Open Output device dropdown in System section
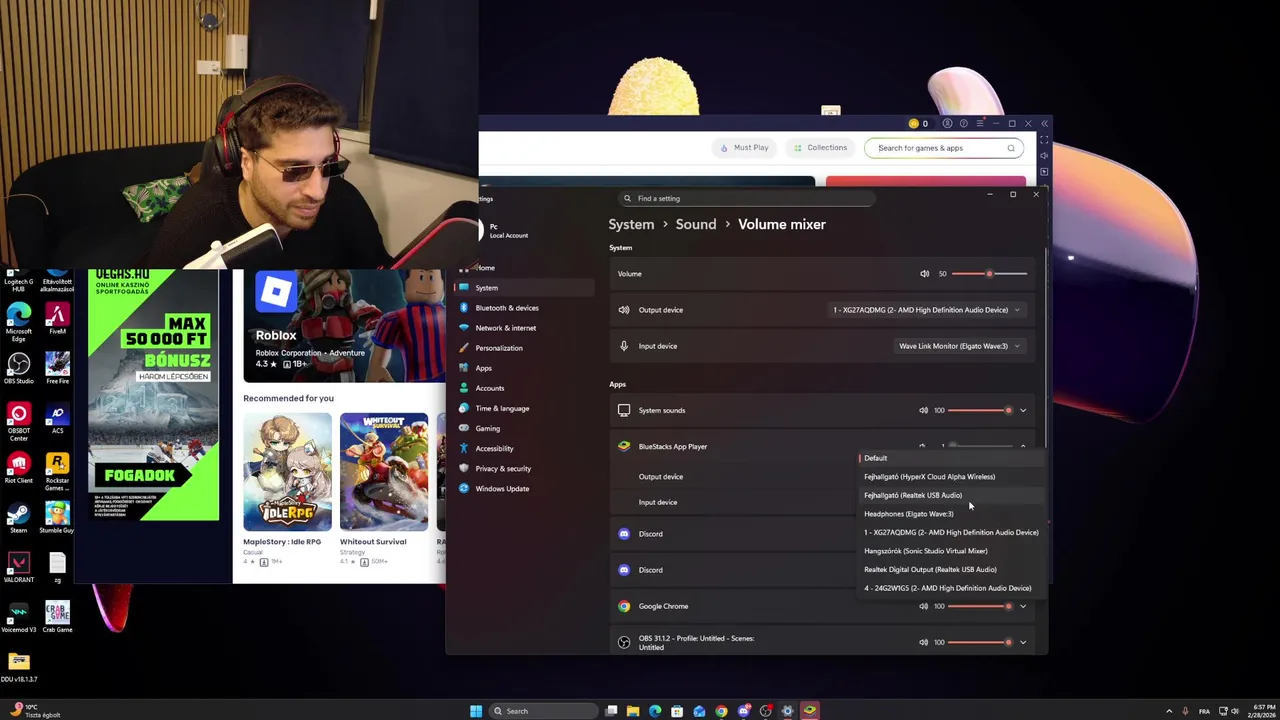1280x720 pixels. pyautogui.click(x=926, y=310)
